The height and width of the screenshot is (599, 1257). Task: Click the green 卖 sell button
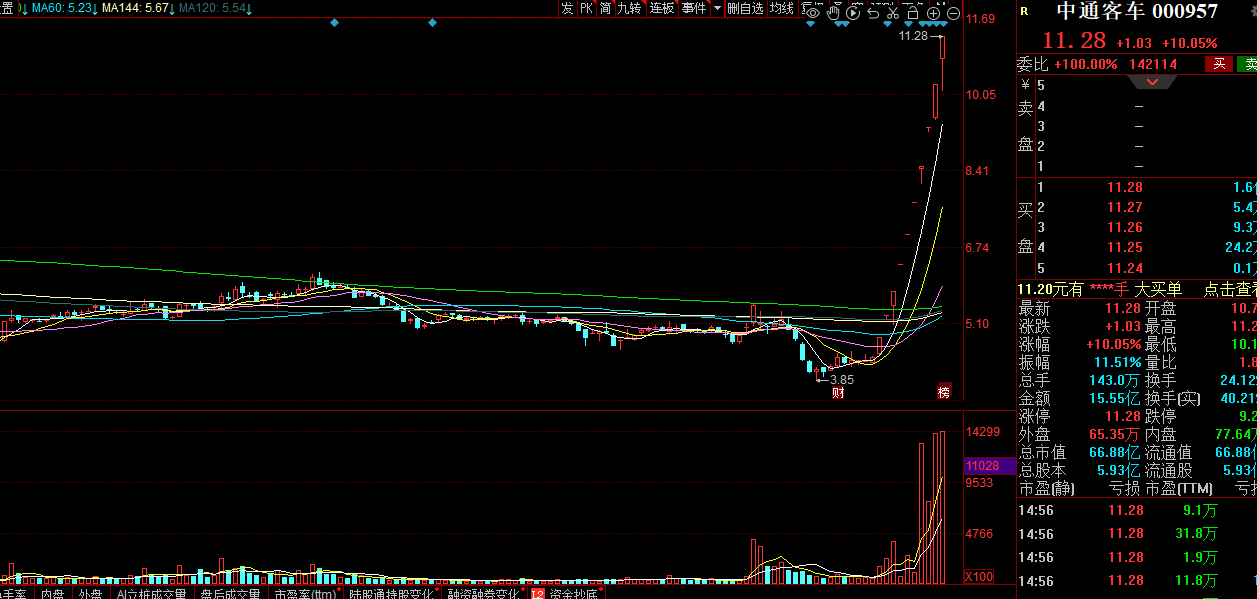1247,64
